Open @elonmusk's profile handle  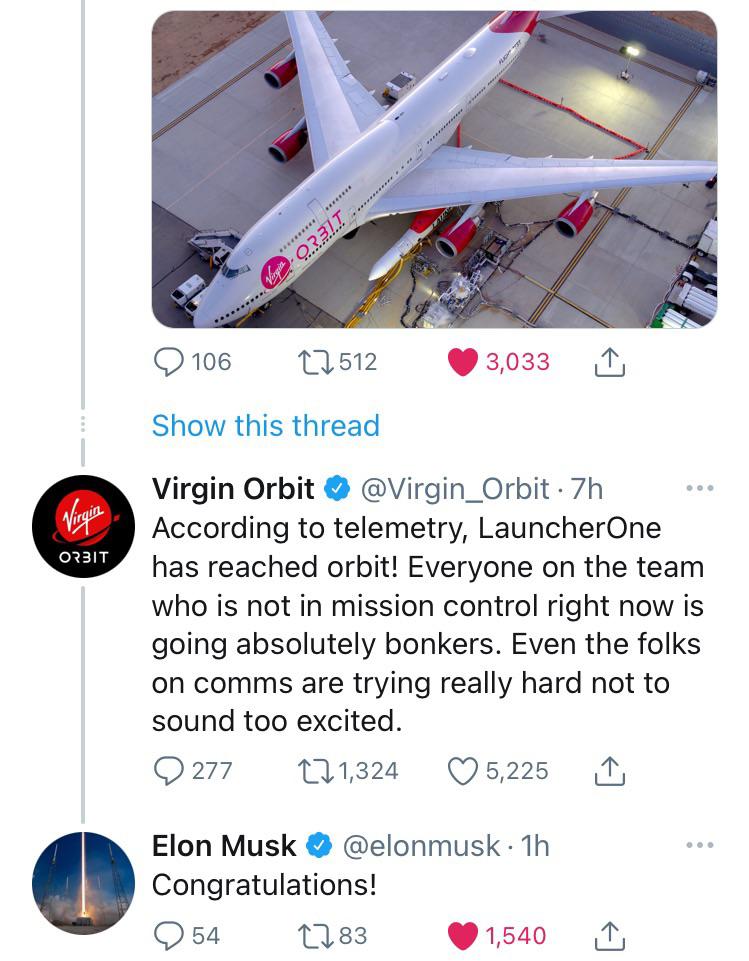(416, 845)
